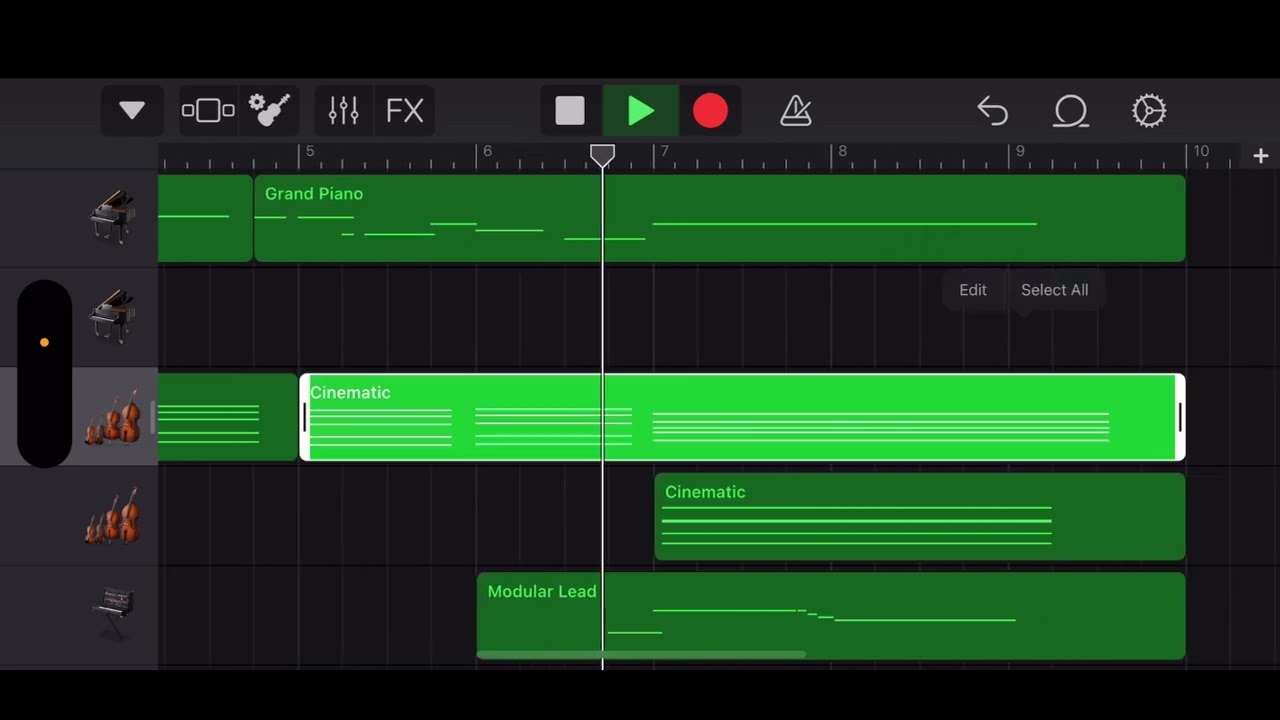
Task: Click the playhead marker on the ruler
Action: (x=602, y=155)
